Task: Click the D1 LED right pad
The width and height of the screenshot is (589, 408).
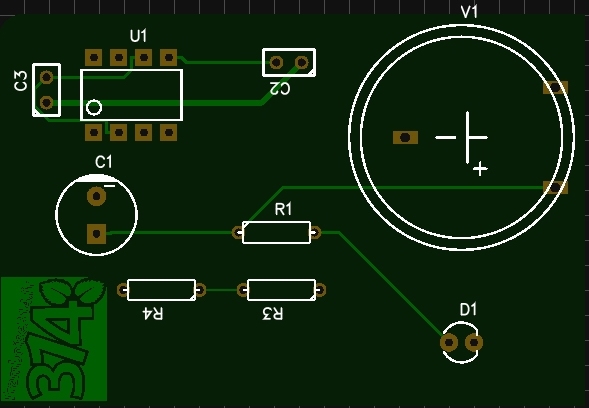Action: [x=474, y=343]
